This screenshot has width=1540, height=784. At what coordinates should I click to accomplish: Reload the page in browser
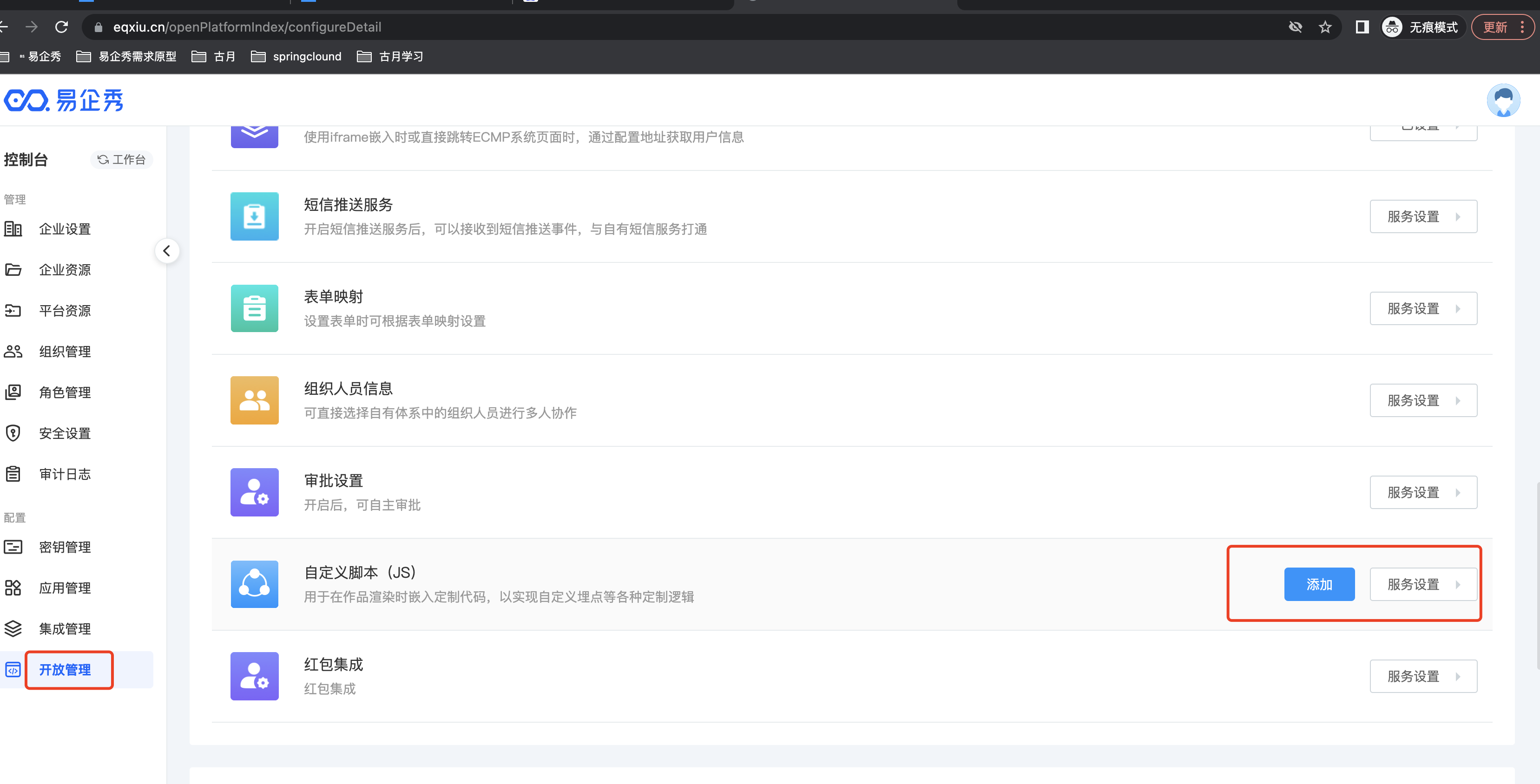62,27
